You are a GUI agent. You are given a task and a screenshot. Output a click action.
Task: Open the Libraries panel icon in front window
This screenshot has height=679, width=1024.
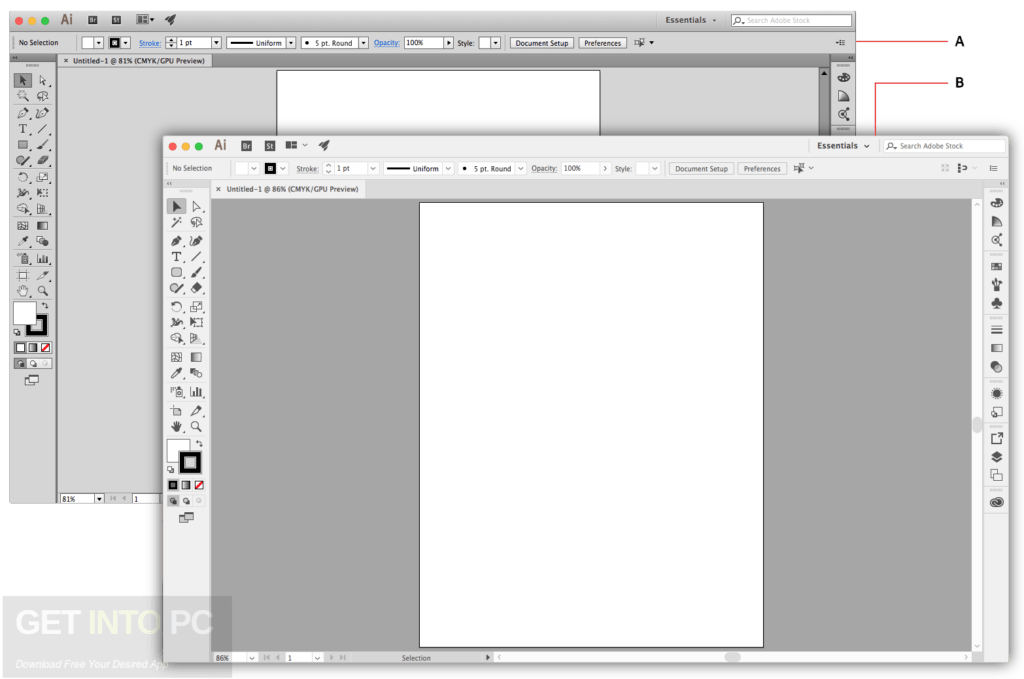[997, 502]
